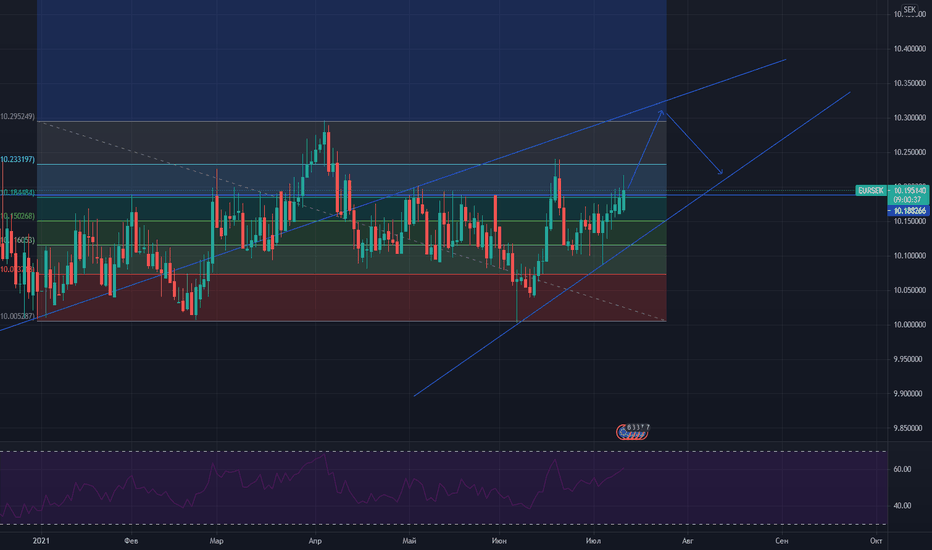Click the SEK currency label on the price axis
Image resolution: width=932 pixels, height=550 pixels.
pyautogui.click(x=909, y=10)
